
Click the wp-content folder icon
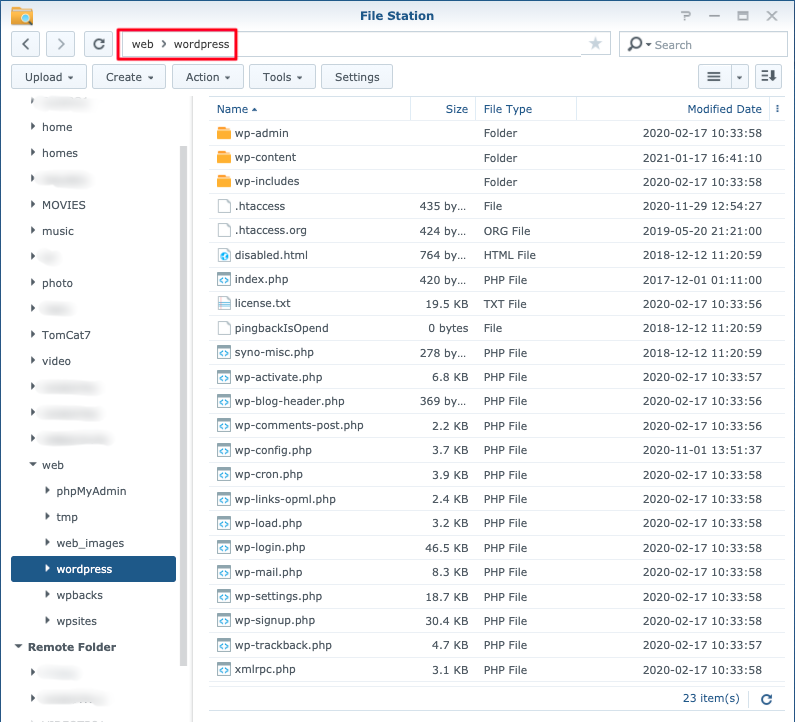[x=224, y=157]
